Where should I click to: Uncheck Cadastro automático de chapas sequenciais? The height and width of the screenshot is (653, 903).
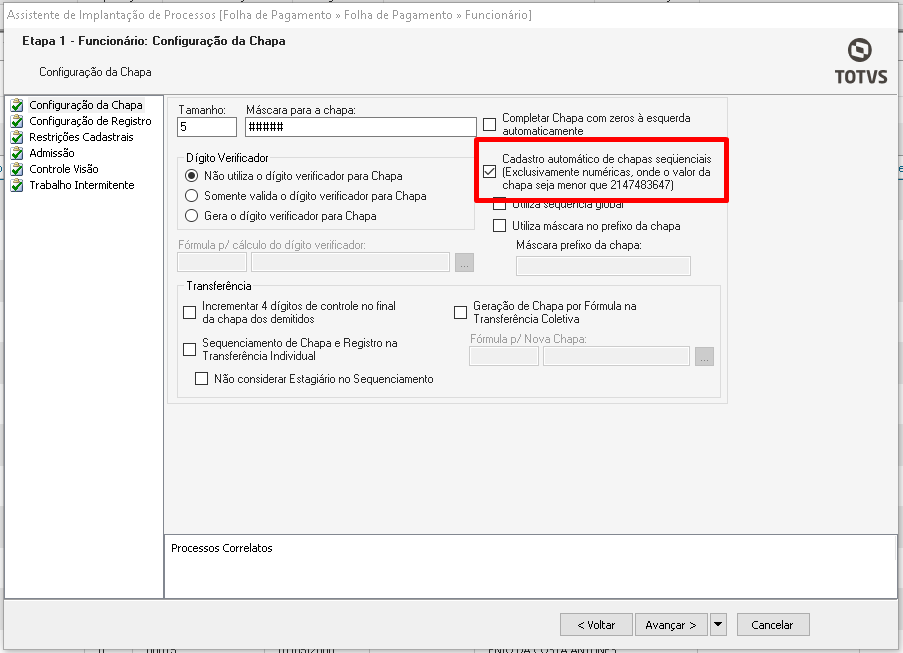pyautogui.click(x=490, y=172)
